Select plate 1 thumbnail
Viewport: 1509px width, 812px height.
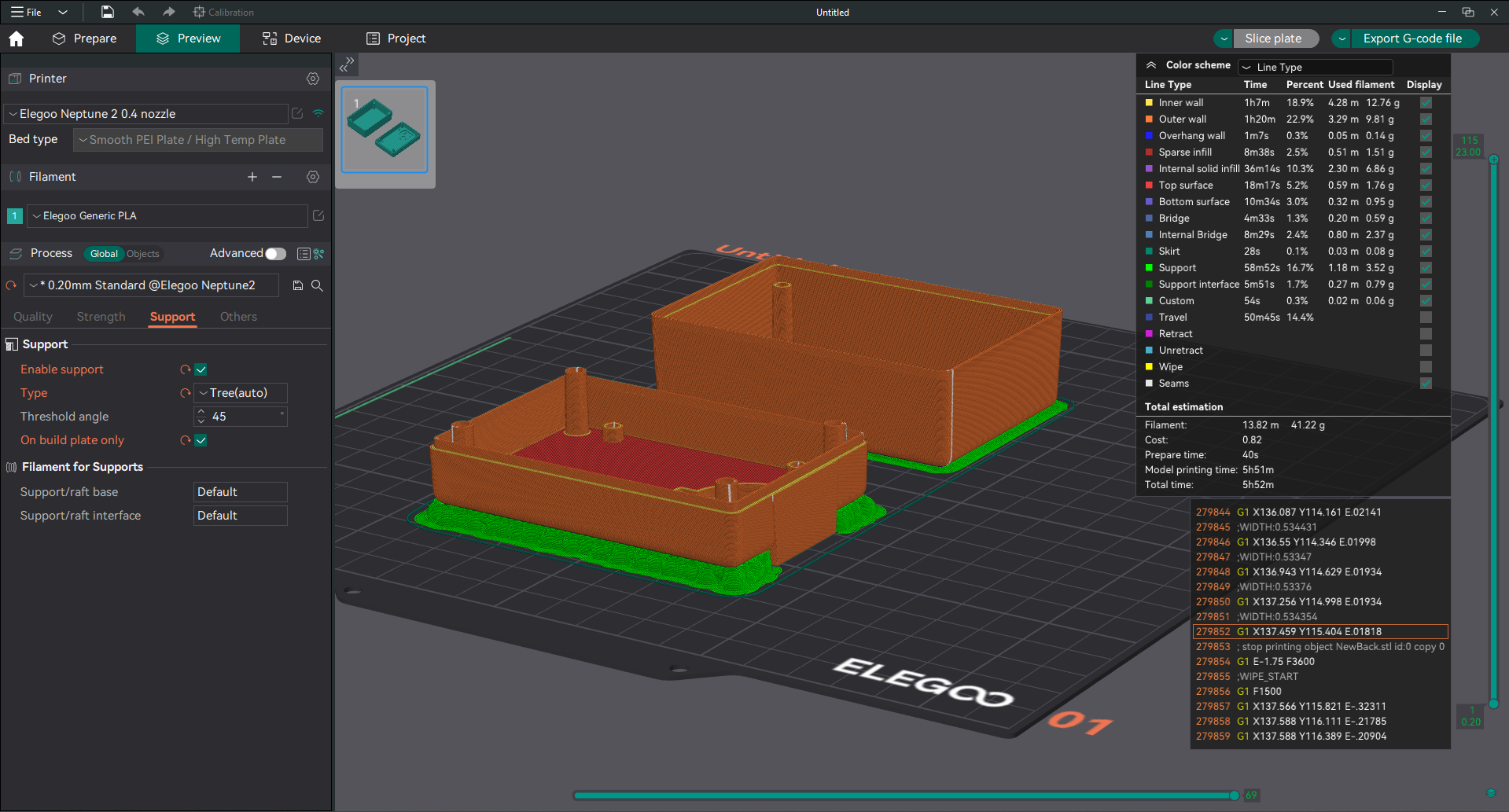[385, 130]
